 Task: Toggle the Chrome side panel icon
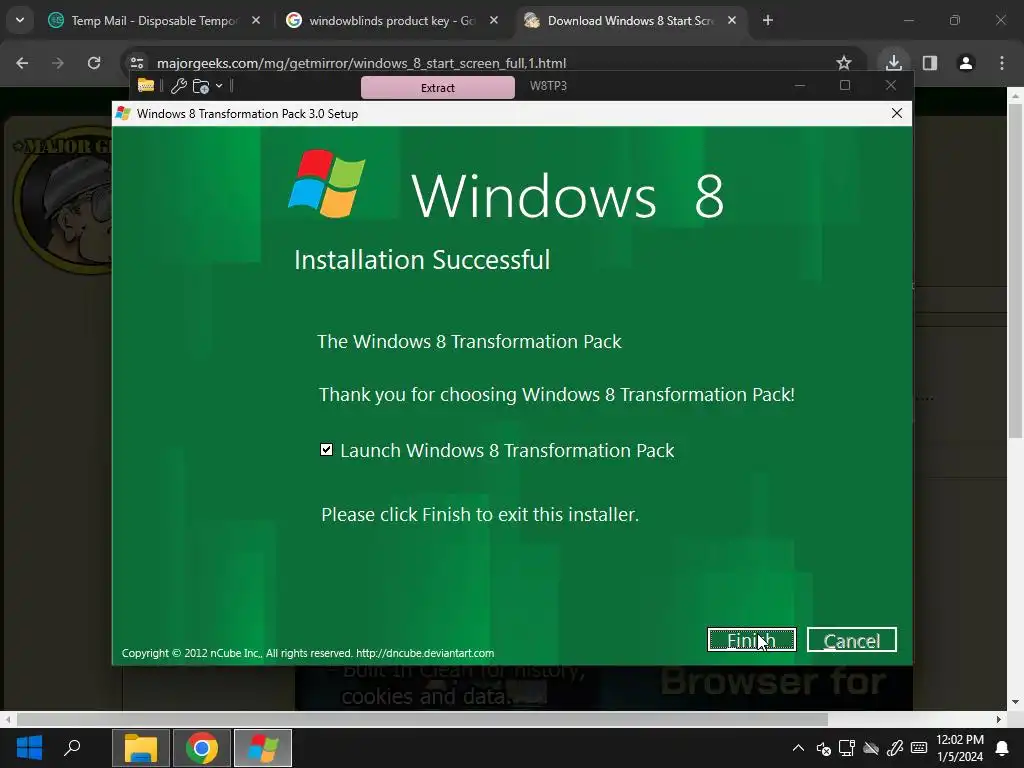(x=929, y=63)
